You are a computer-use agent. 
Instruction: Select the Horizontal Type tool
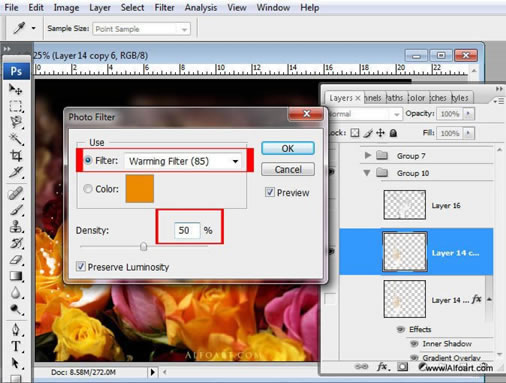(15, 346)
